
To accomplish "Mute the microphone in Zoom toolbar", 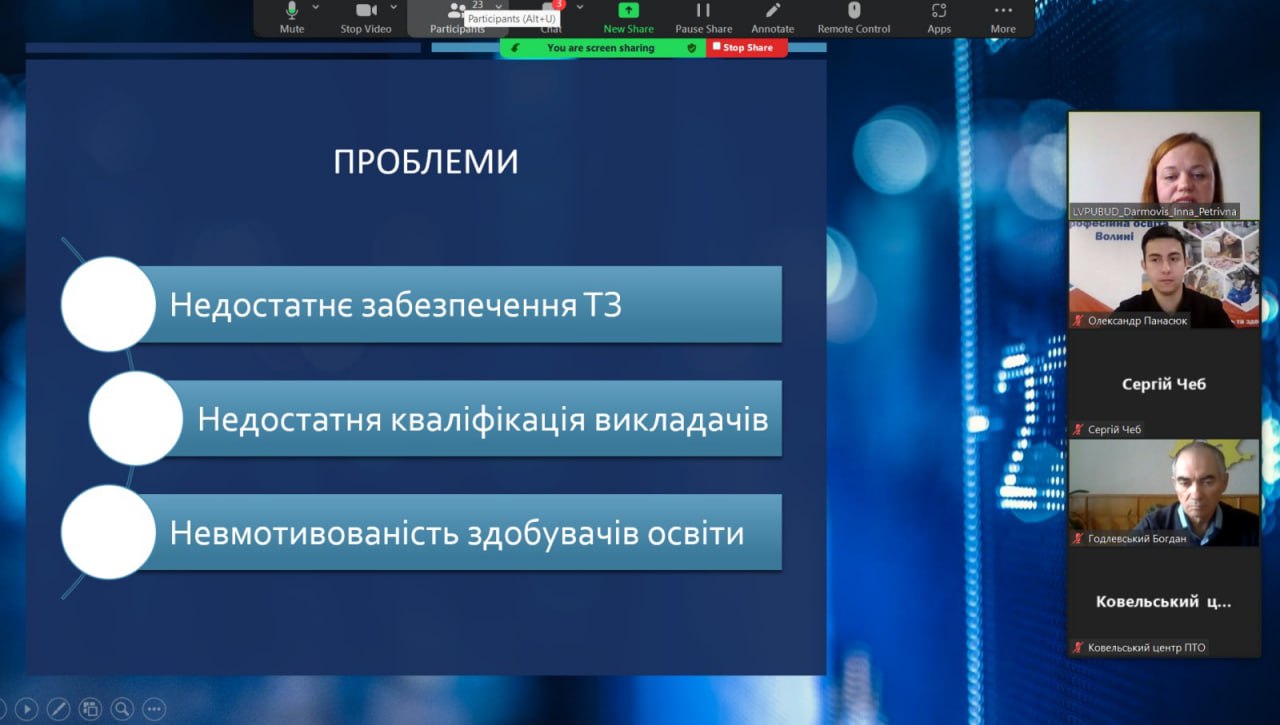I will coord(292,12).
